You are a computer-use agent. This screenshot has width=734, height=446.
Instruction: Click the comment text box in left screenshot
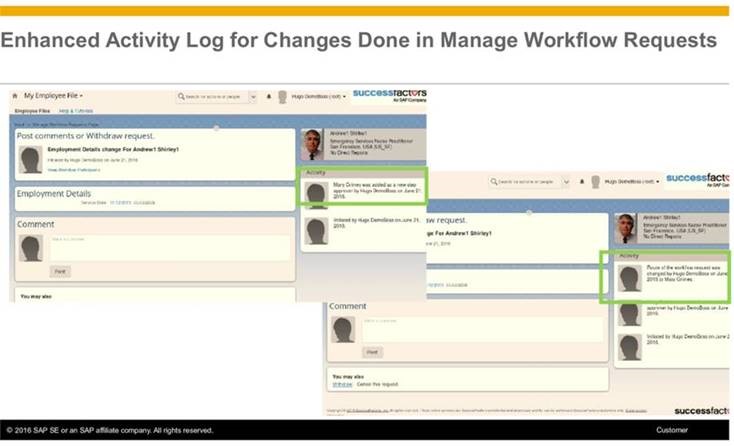[169, 248]
